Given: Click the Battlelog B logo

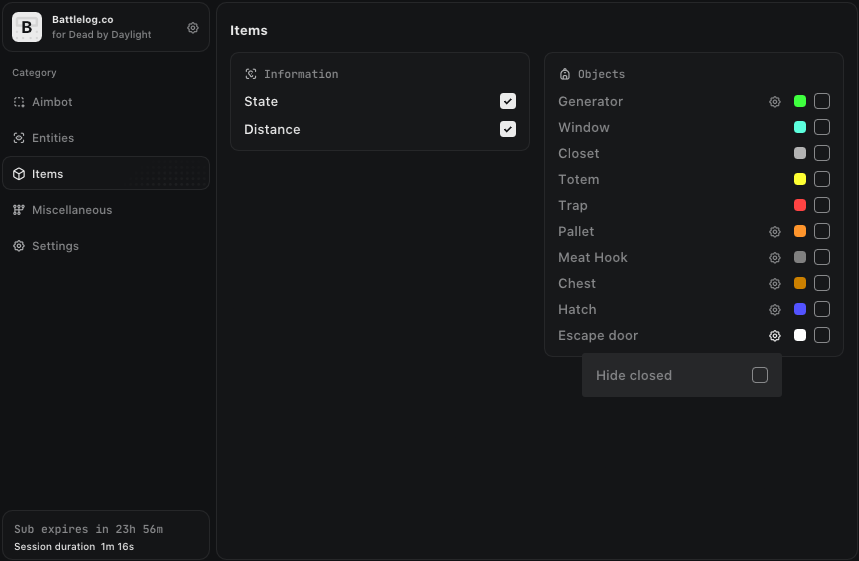Looking at the screenshot, I should (27, 27).
